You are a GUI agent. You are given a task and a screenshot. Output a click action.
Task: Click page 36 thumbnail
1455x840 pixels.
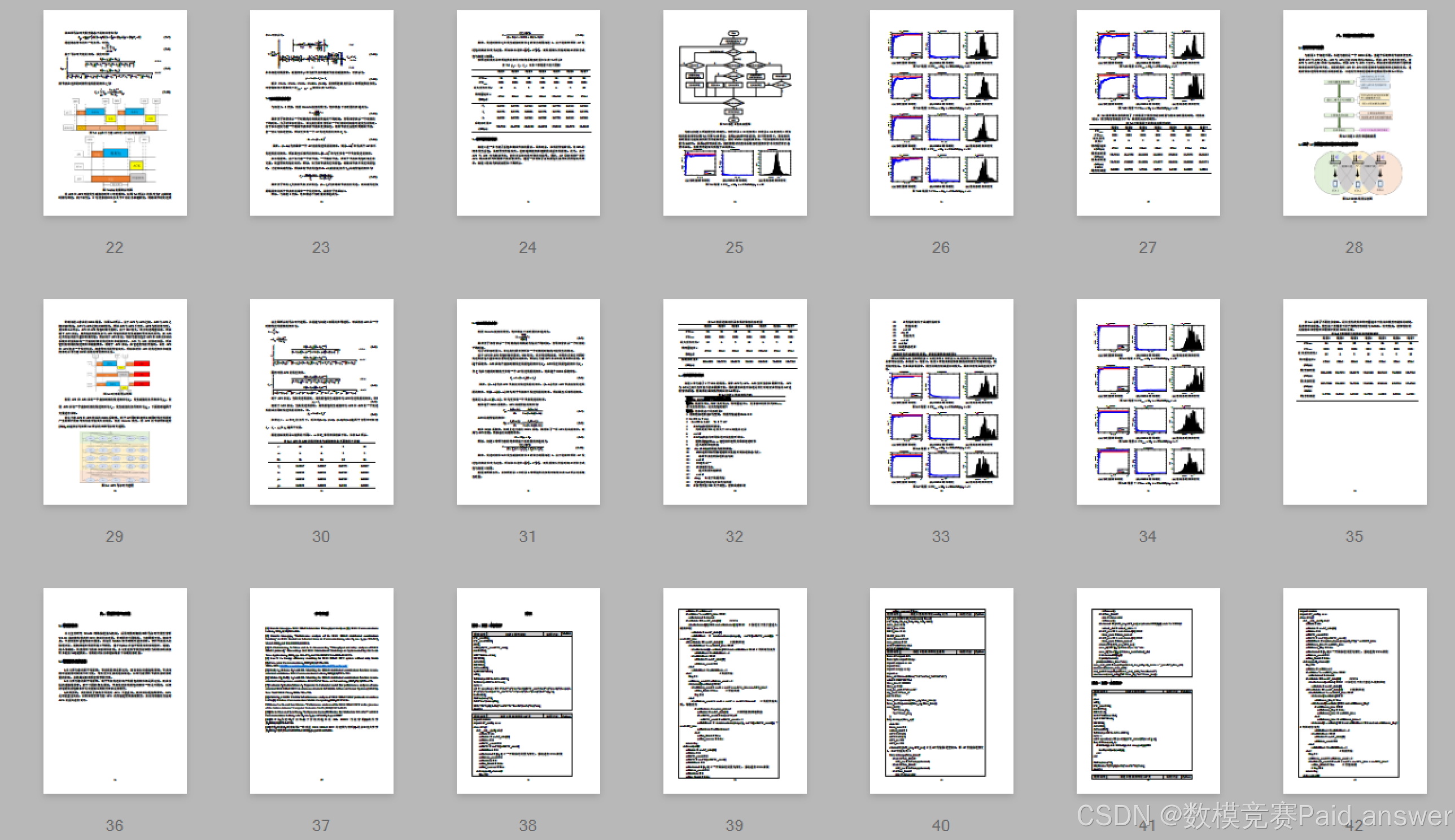coord(115,690)
